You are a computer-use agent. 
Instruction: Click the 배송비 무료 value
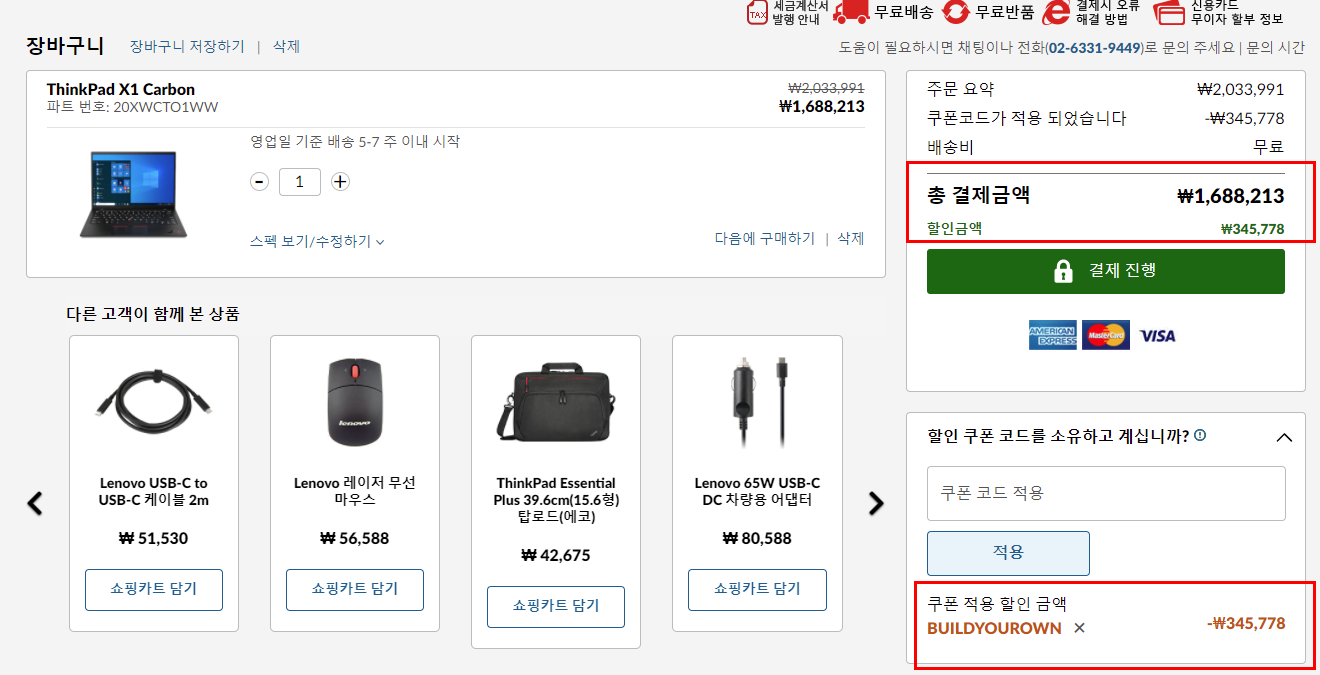(1269, 147)
